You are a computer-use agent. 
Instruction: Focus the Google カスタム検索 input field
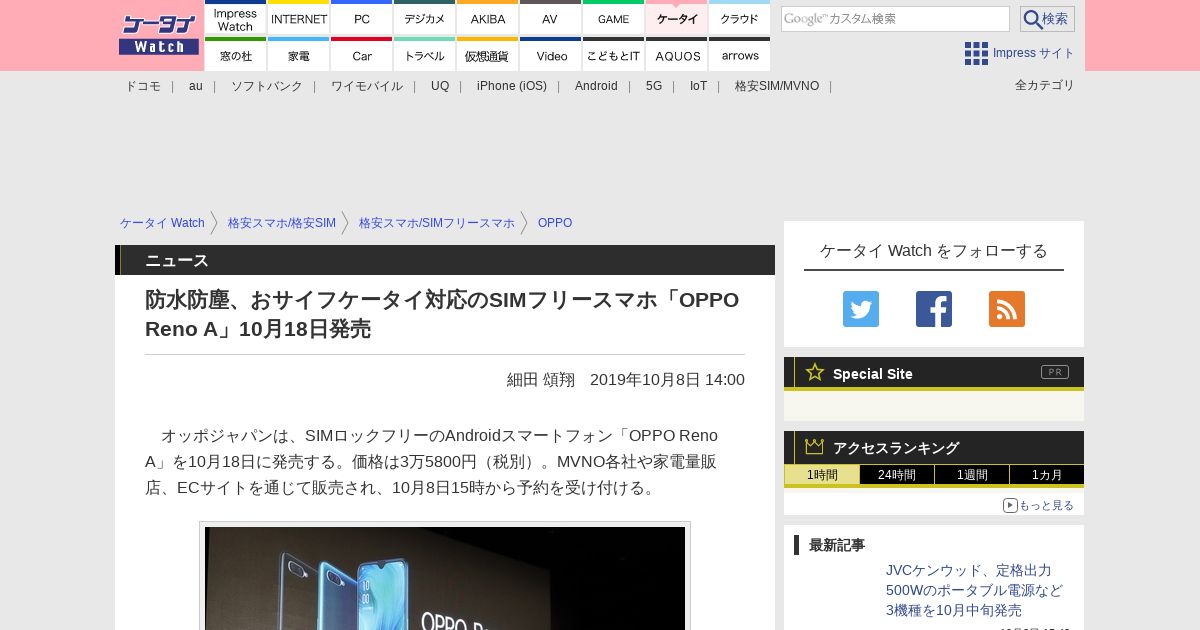(x=895, y=19)
